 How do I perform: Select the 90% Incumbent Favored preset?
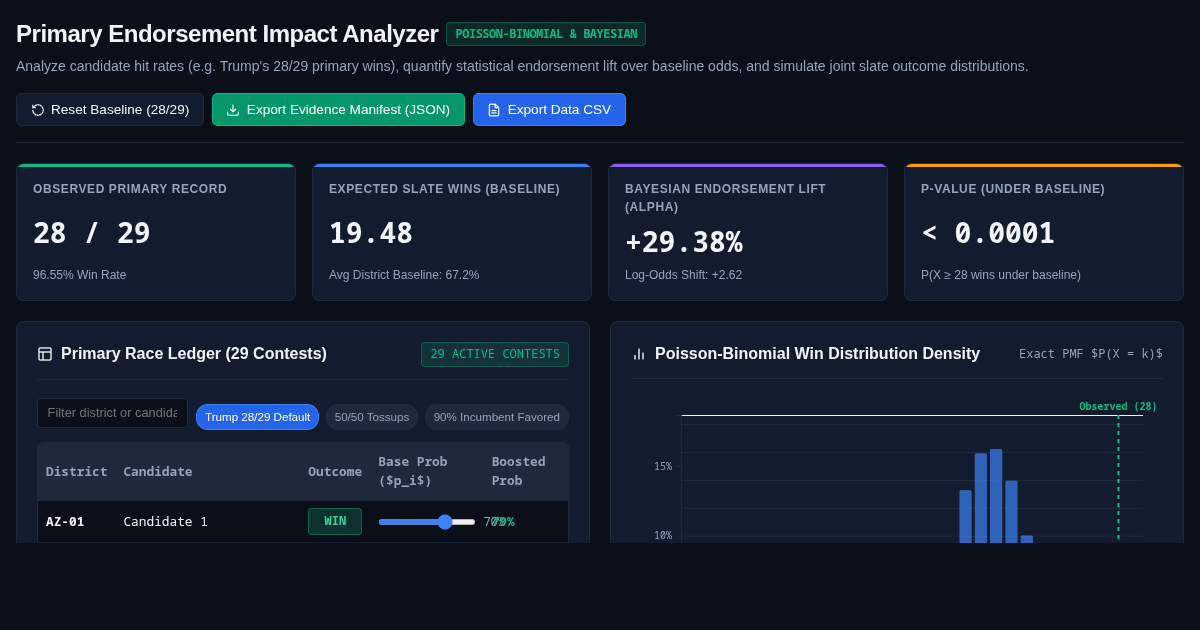click(x=497, y=417)
